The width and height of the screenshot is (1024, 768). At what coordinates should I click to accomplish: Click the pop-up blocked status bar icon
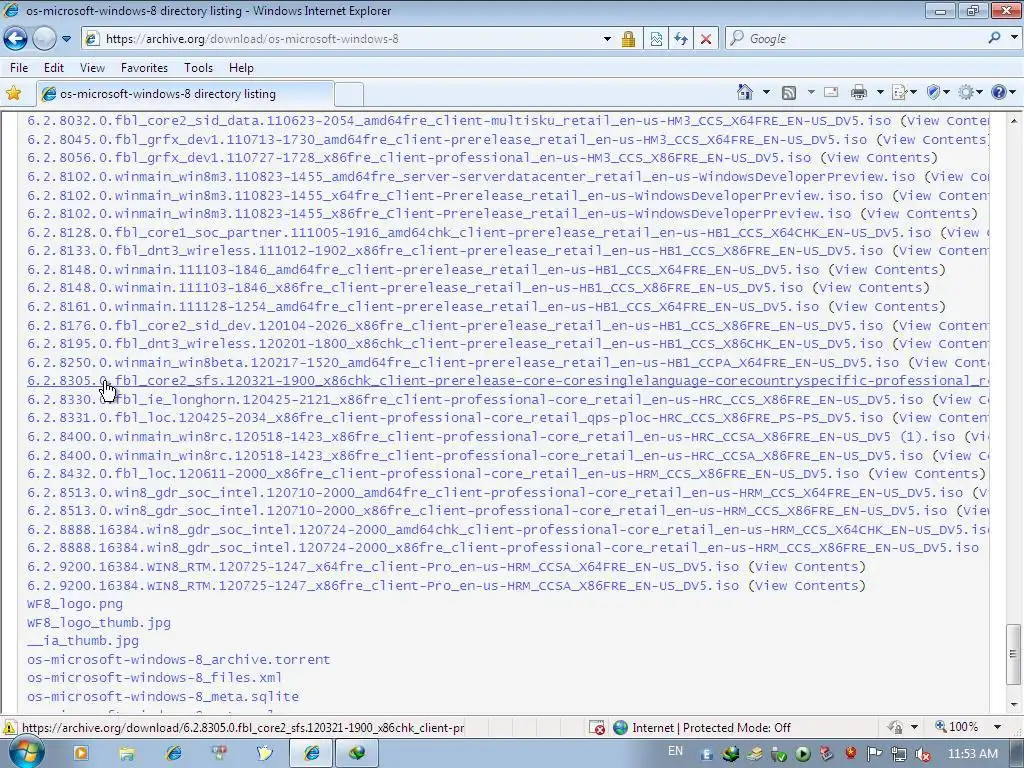(596, 728)
